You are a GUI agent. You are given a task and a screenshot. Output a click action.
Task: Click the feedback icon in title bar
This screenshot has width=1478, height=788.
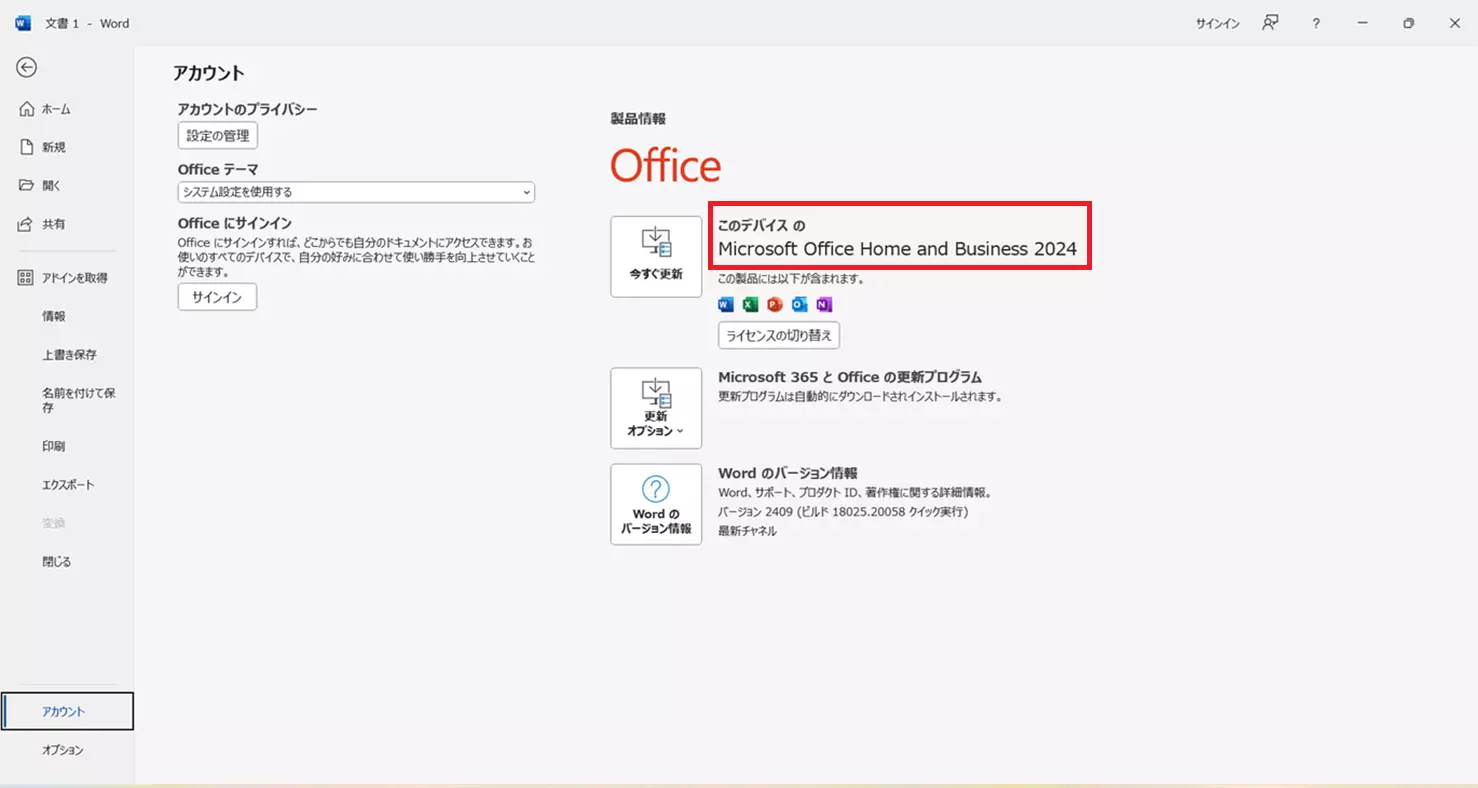[1270, 23]
